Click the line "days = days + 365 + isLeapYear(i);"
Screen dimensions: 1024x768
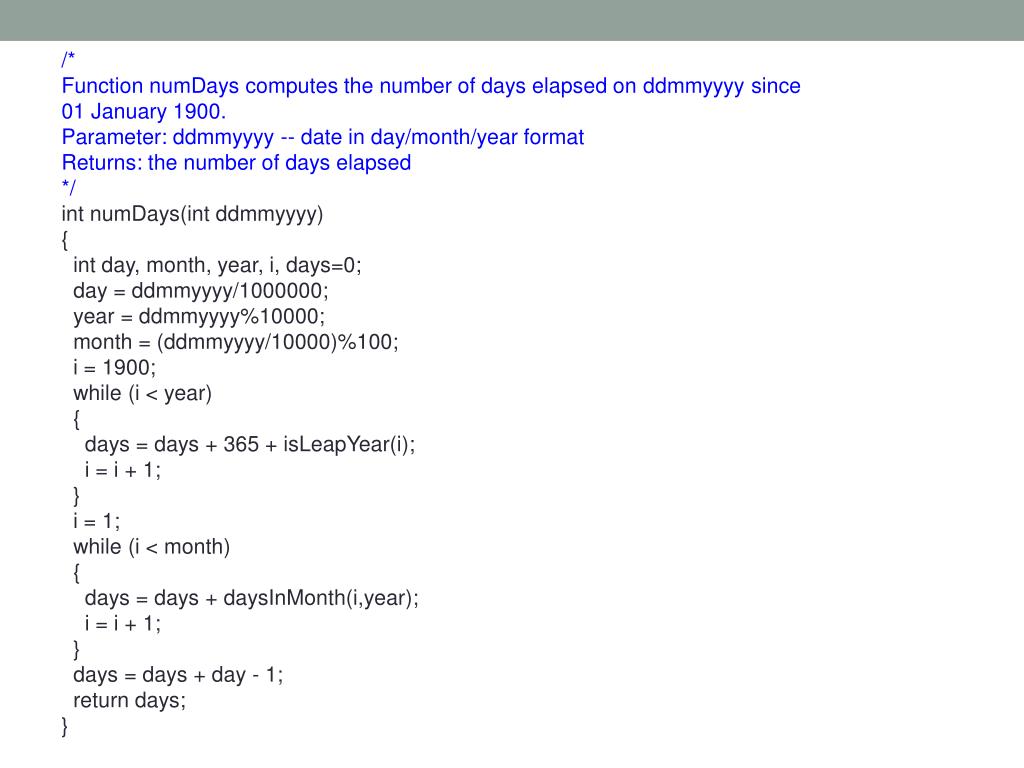point(250,445)
